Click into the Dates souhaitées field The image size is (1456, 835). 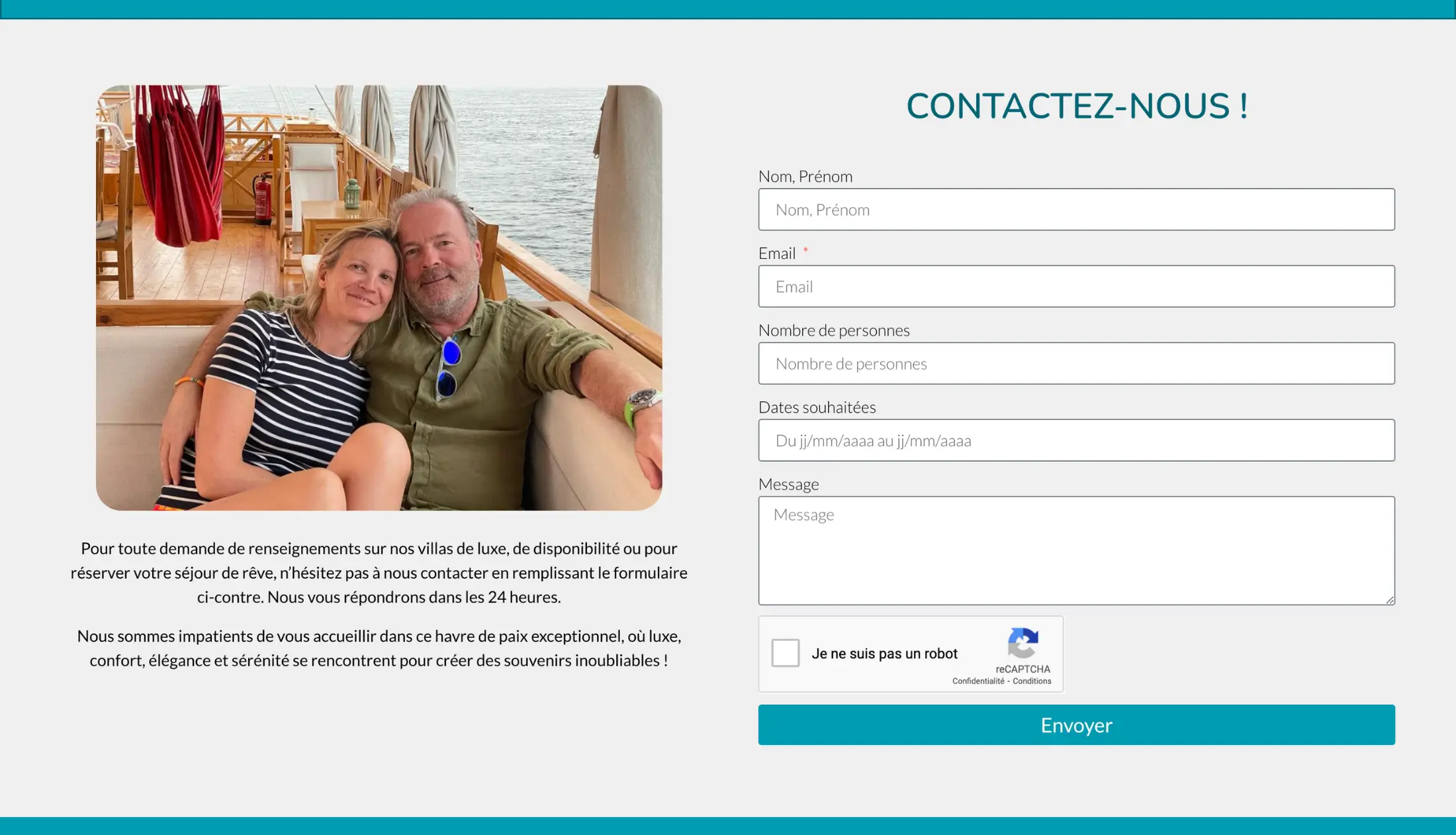click(x=1076, y=440)
